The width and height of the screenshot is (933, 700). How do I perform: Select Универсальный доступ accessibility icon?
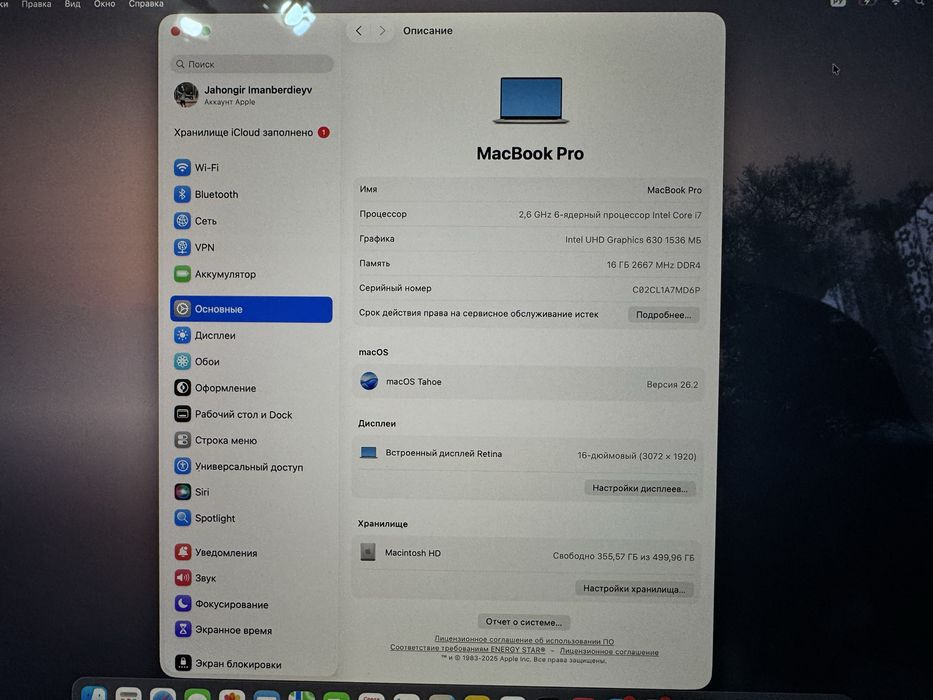pos(182,466)
